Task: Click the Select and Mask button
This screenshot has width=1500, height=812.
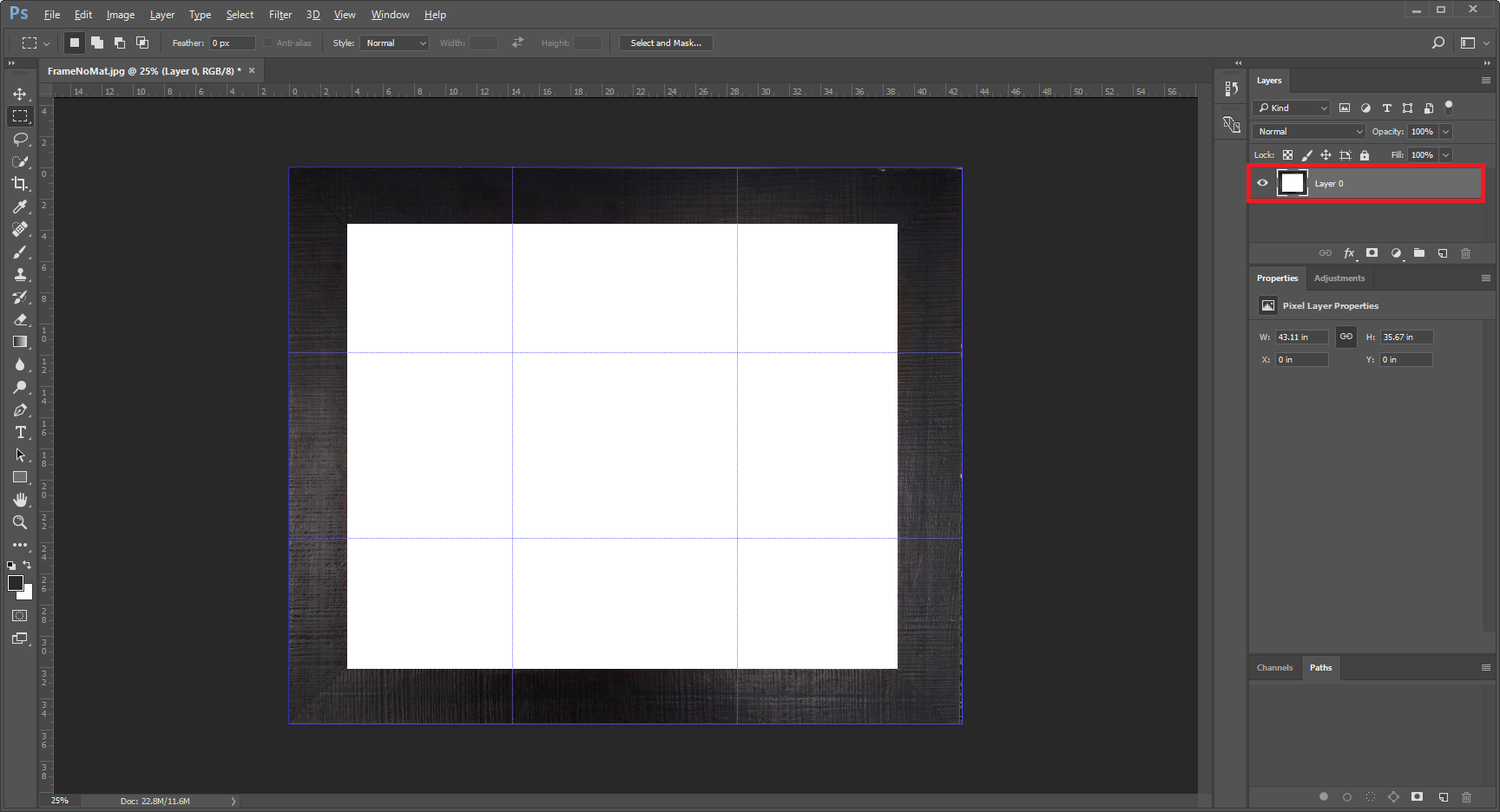Action: (x=666, y=43)
